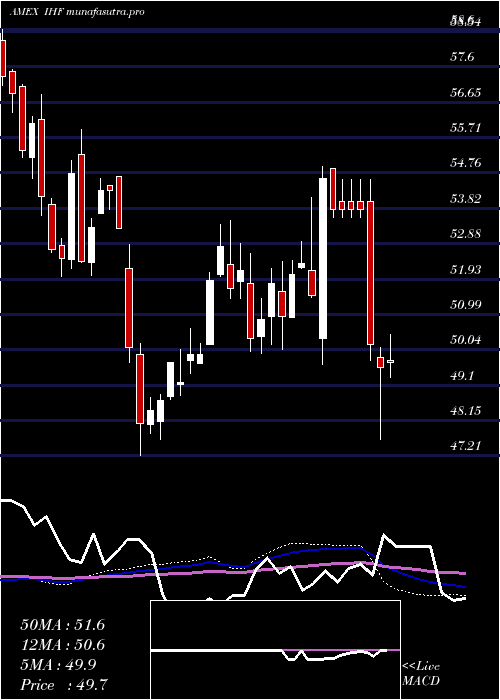Click the 53.82 price axis label
The height and width of the screenshot is (700, 500).
(465, 198)
